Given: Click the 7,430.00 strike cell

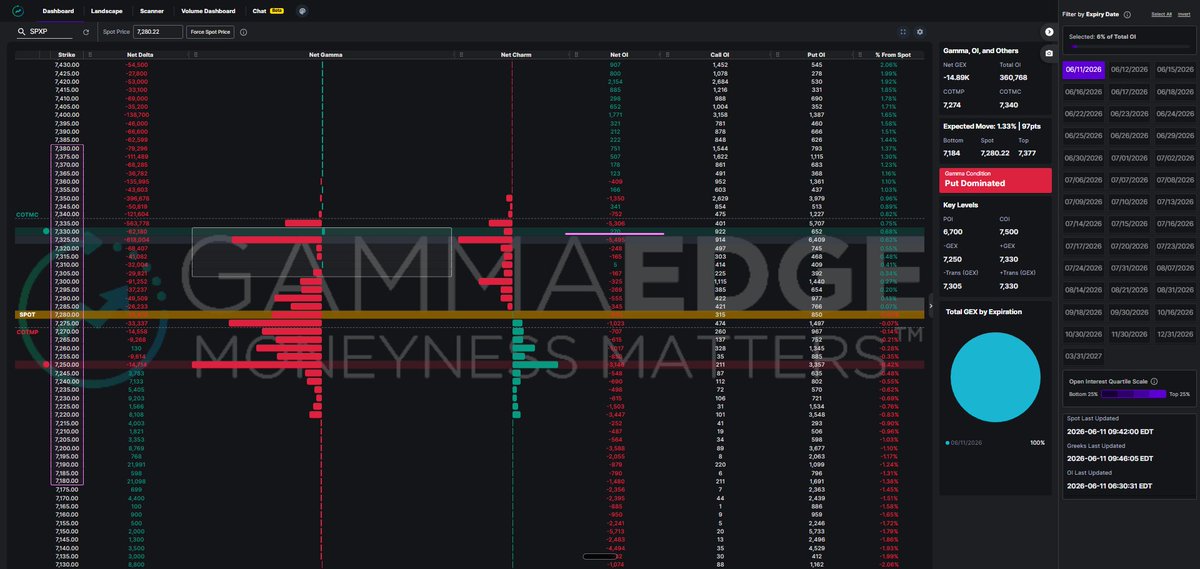Looking at the screenshot, I should (66, 64).
